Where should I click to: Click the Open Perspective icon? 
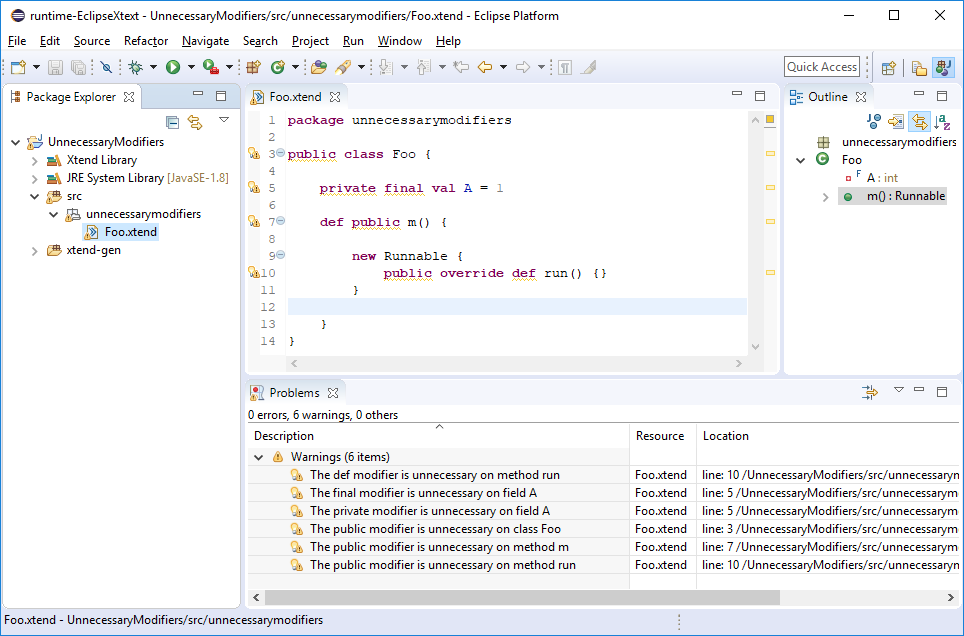(887, 67)
